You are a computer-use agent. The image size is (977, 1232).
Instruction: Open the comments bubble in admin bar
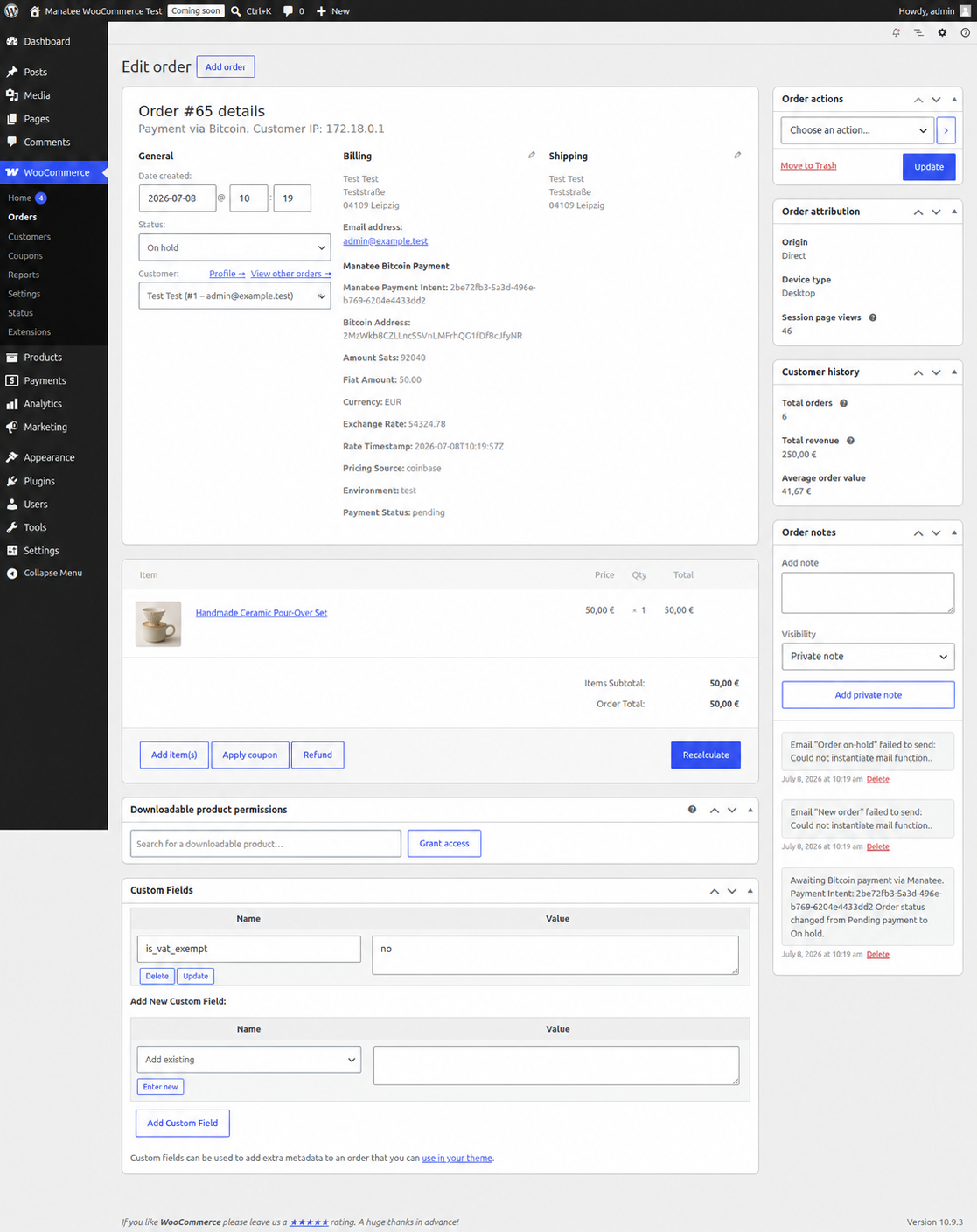click(294, 10)
